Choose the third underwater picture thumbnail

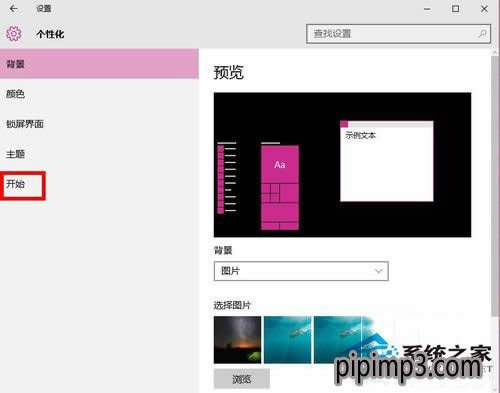[x=337, y=340]
